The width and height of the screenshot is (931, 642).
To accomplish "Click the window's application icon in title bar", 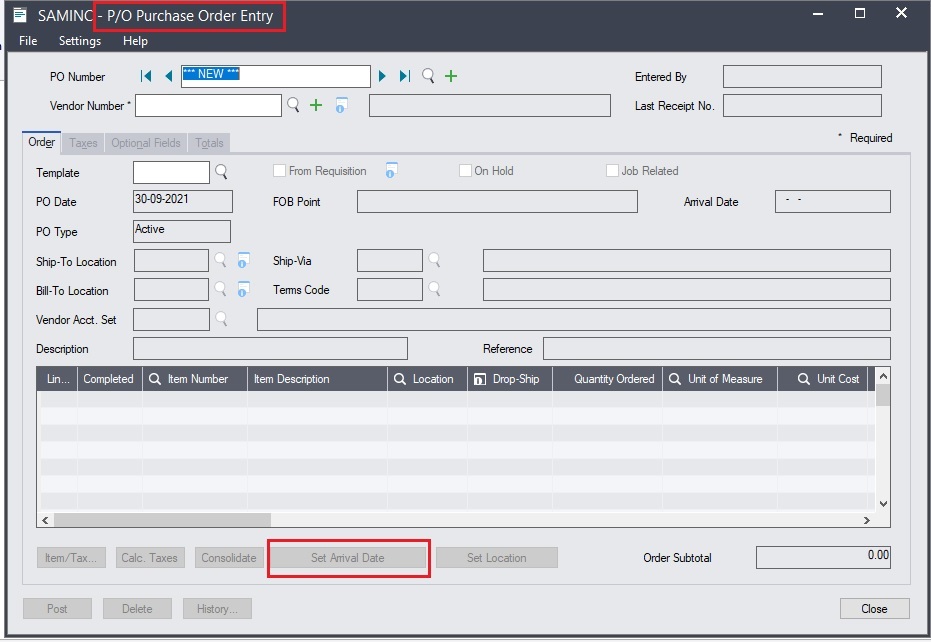I will [20, 15].
